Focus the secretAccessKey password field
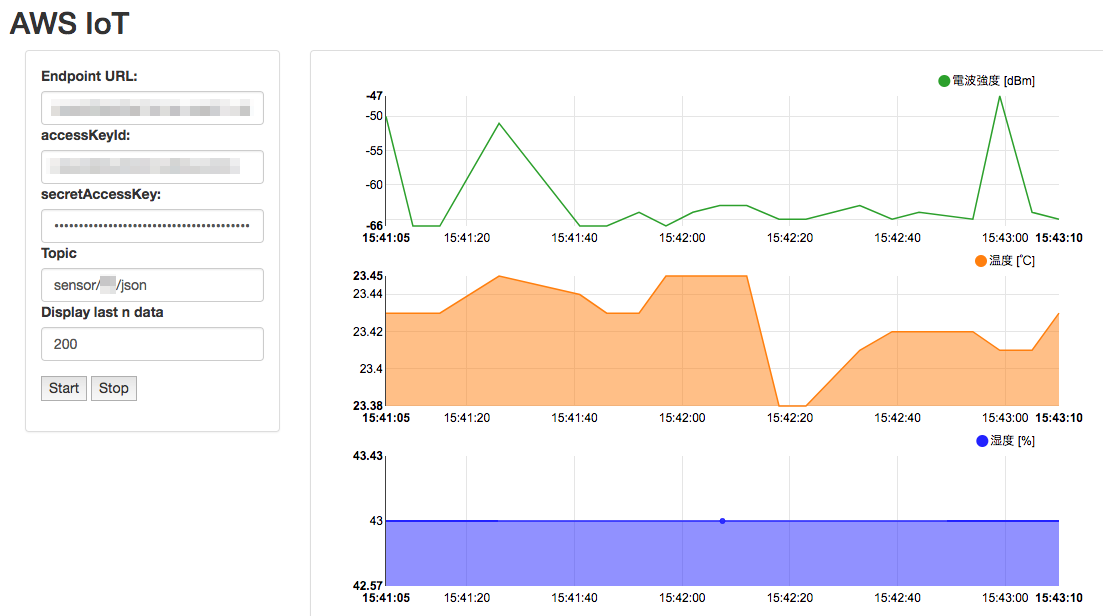The width and height of the screenshot is (1103, 616). click(152, 226)
